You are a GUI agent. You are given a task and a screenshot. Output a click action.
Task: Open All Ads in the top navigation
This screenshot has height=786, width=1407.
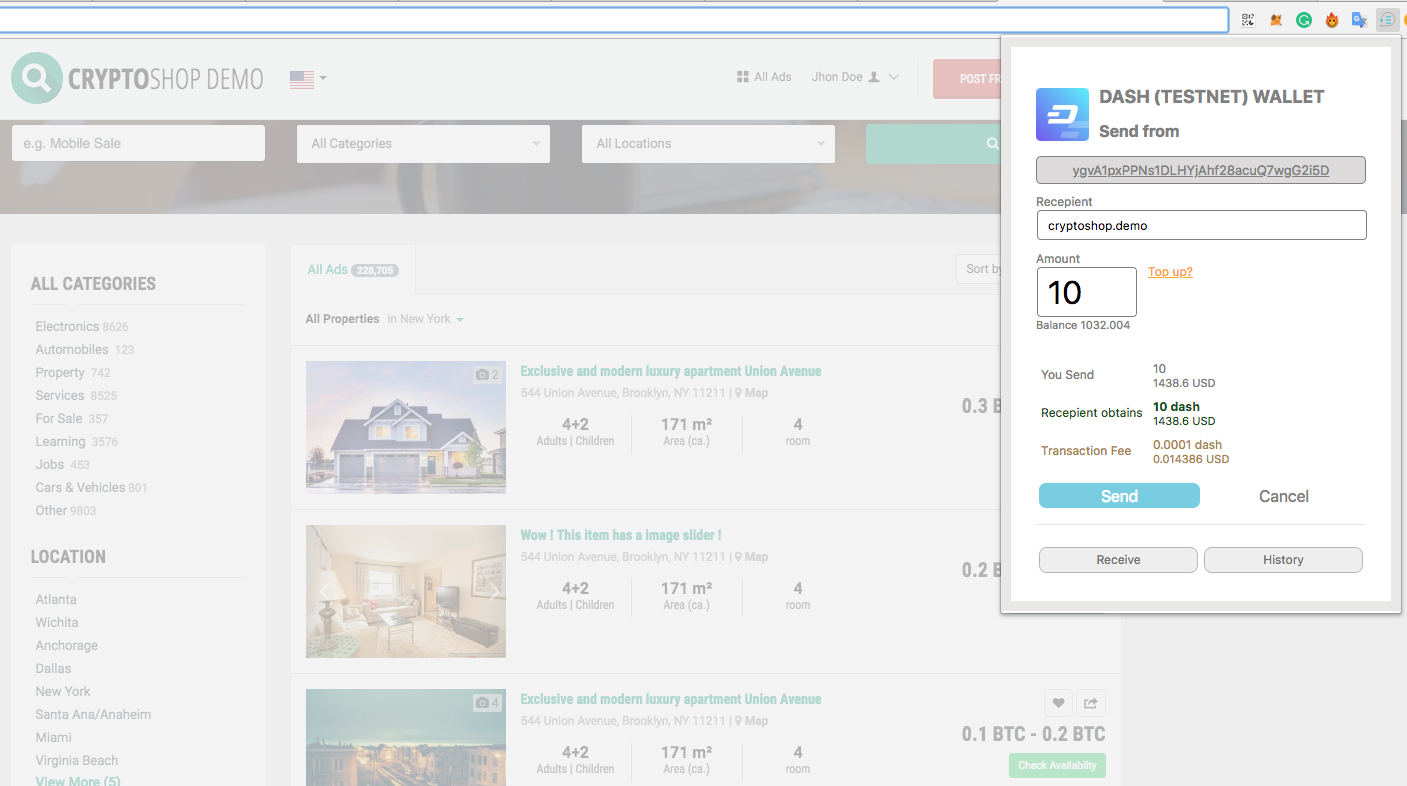click(764, 77)
